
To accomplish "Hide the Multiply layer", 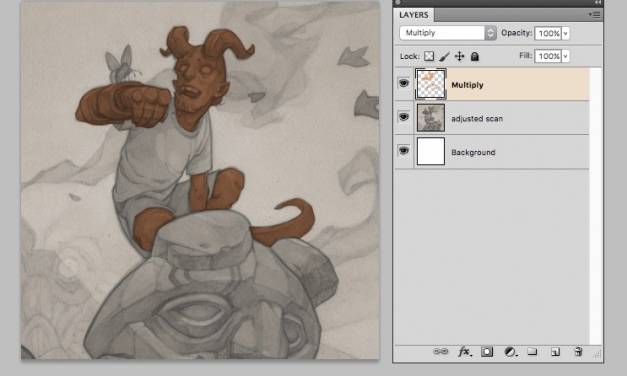I will tap(404, 83).
